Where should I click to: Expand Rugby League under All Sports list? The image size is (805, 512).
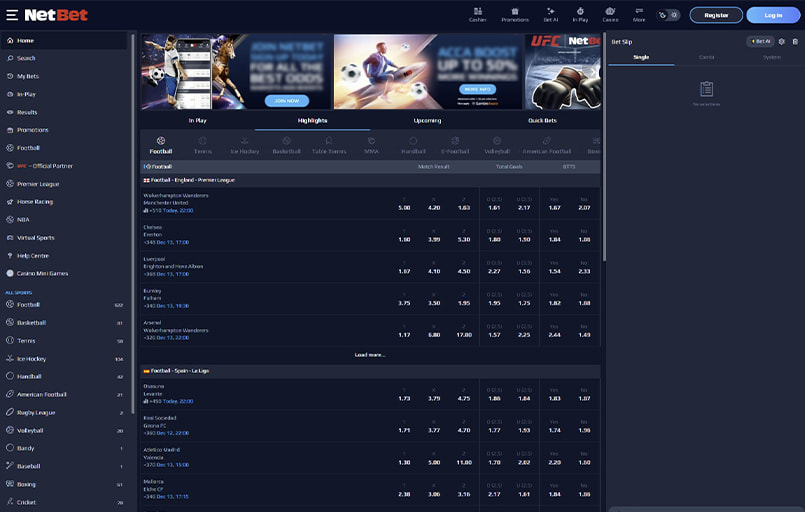click(64, 412)
